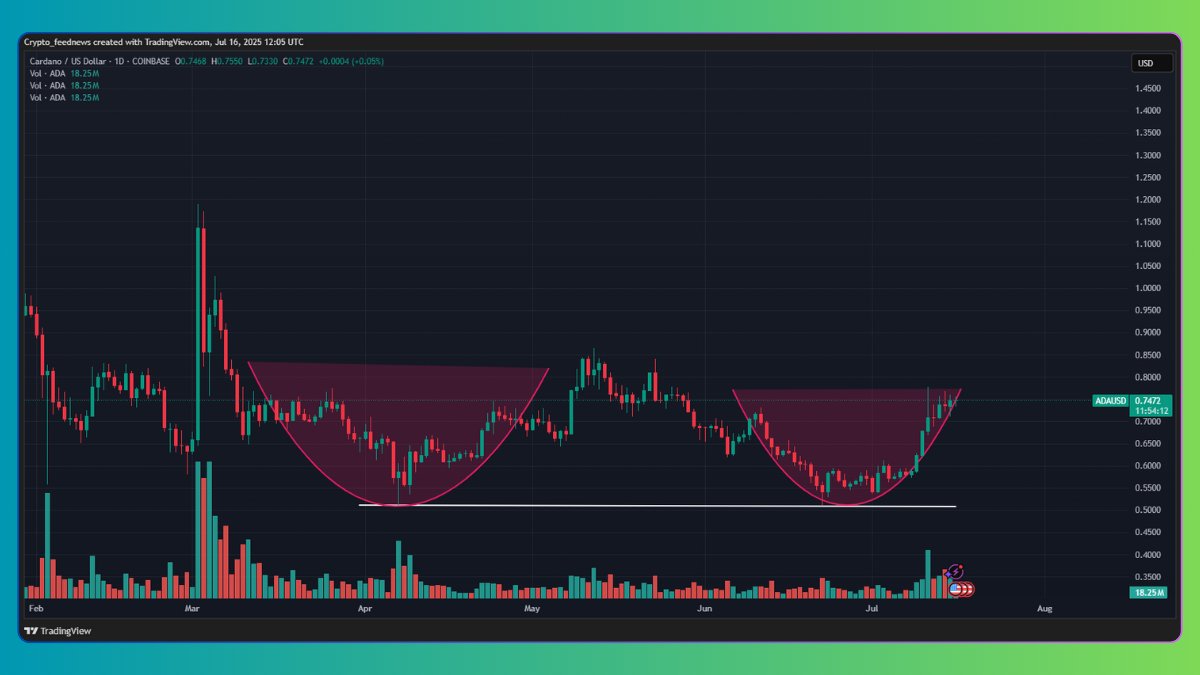The image size is (1200, 675).
Task: Select the second Vol · ADA legend entry
Action: [x=50, y=85]
